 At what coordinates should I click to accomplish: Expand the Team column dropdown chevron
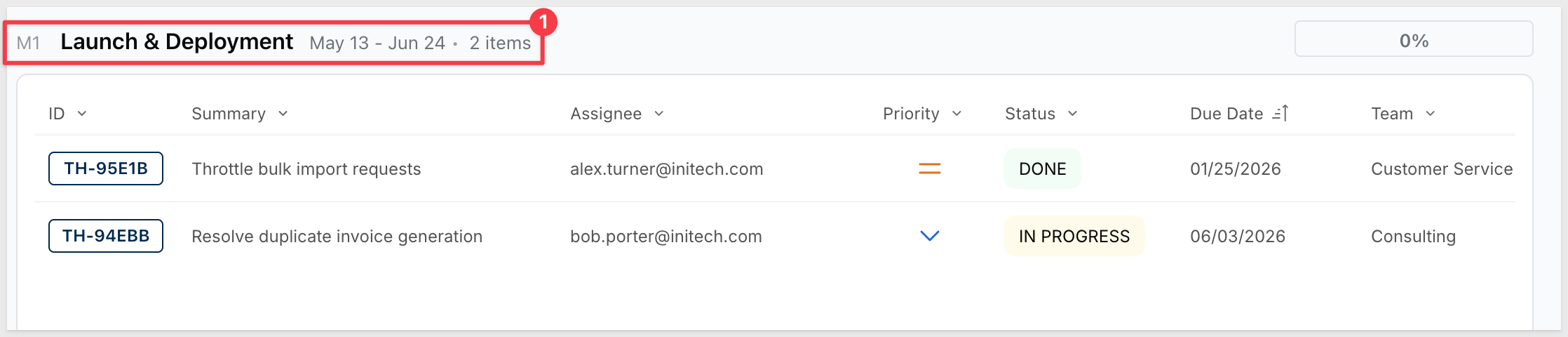[x=1431, y=113]
